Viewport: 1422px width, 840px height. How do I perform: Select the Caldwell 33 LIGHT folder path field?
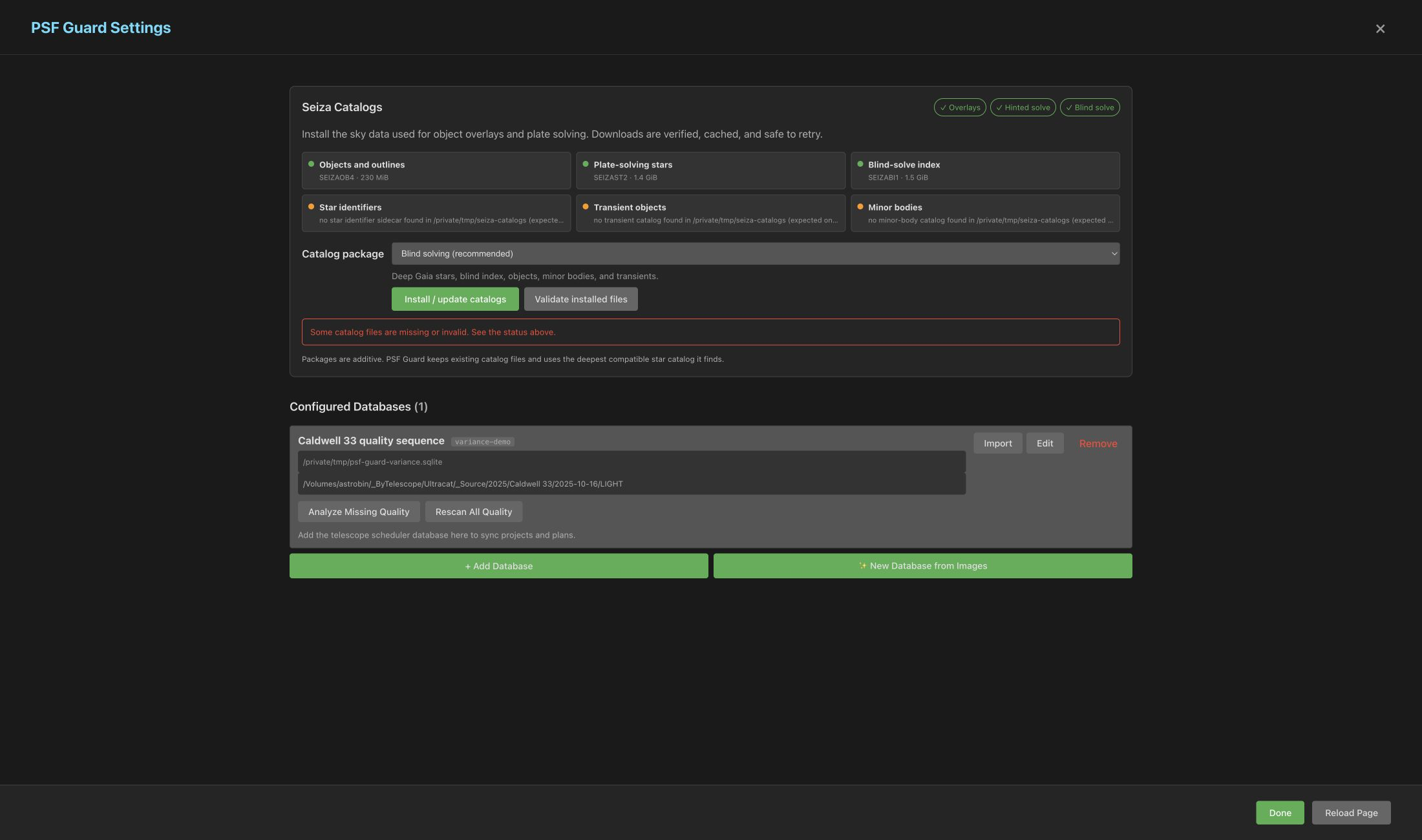pyautogui.click(x=631, y=484)
